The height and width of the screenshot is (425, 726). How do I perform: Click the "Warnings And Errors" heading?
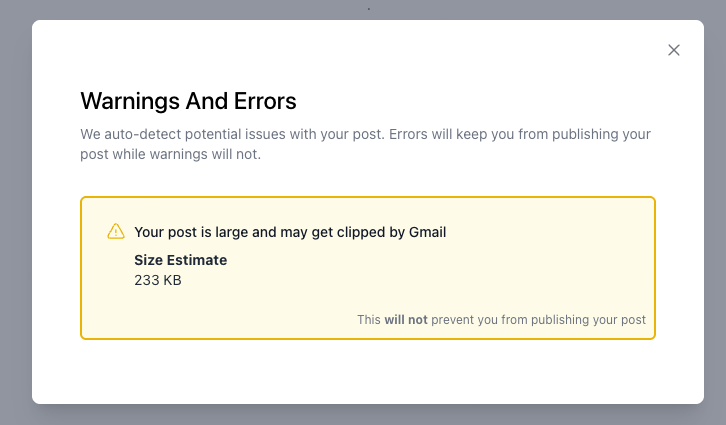coord(188,101)
